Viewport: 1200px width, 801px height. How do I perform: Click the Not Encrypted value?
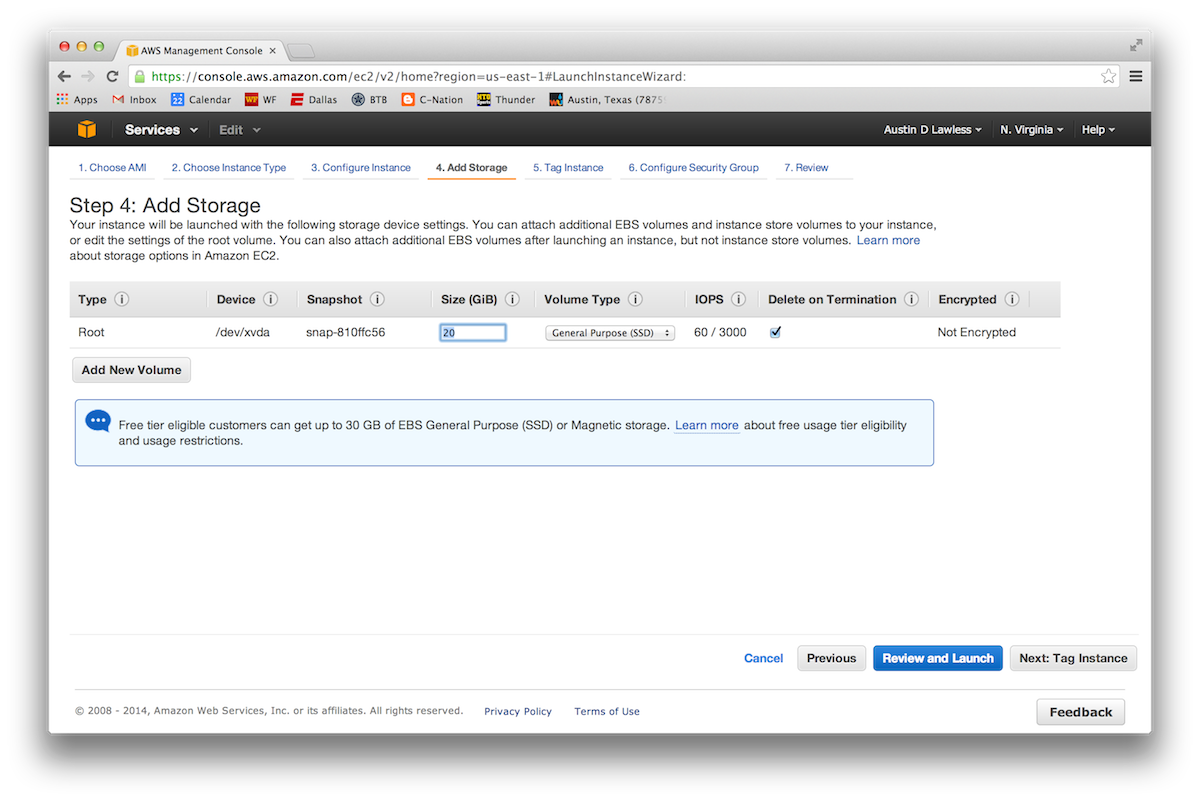tap(976, 333)
